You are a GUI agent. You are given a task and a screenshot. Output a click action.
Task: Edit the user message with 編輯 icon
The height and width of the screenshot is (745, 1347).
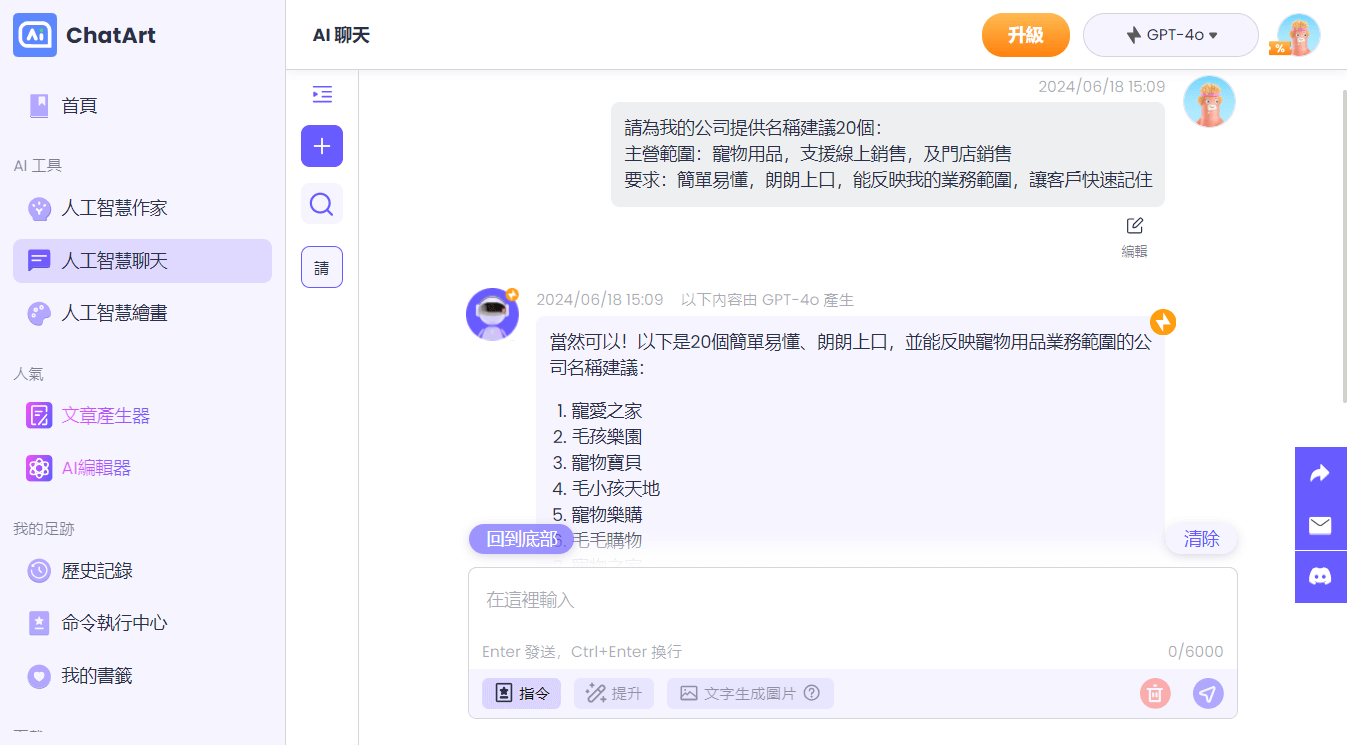pos(1134,237)
